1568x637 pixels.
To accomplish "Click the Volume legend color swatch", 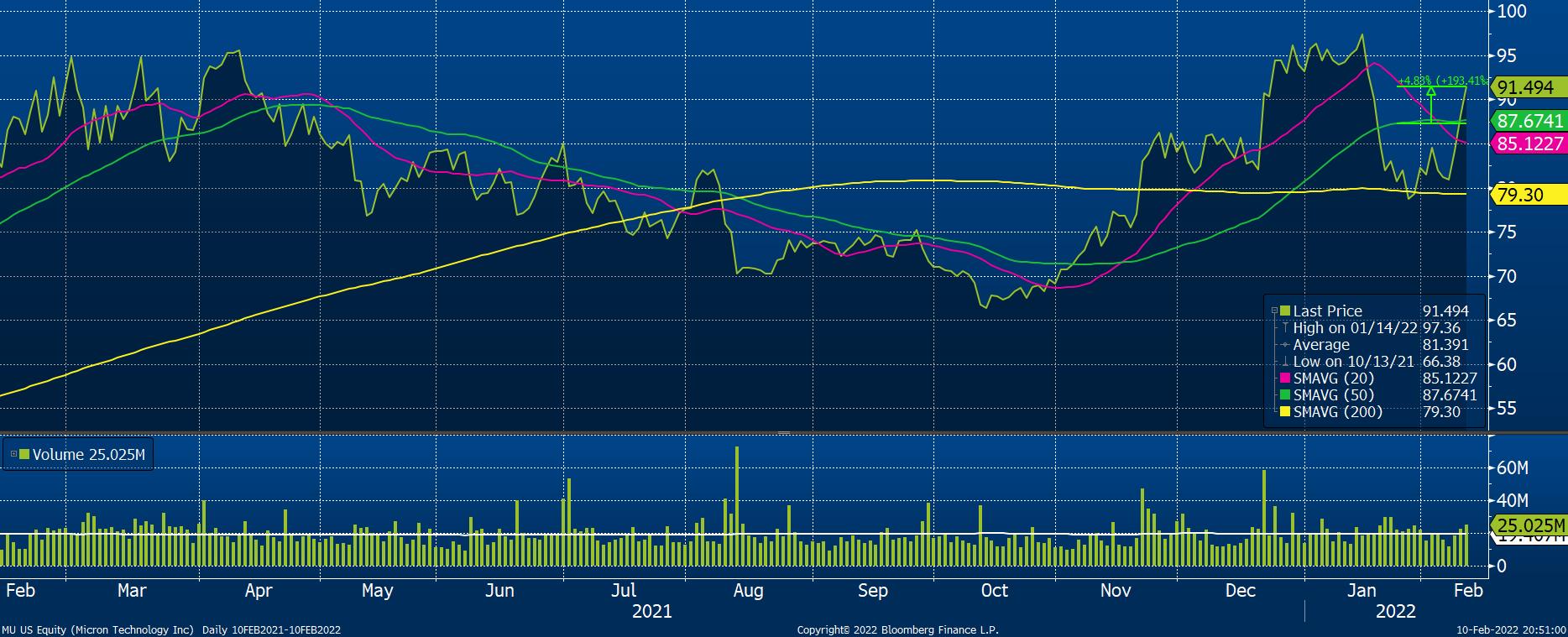I will [24, 454].
